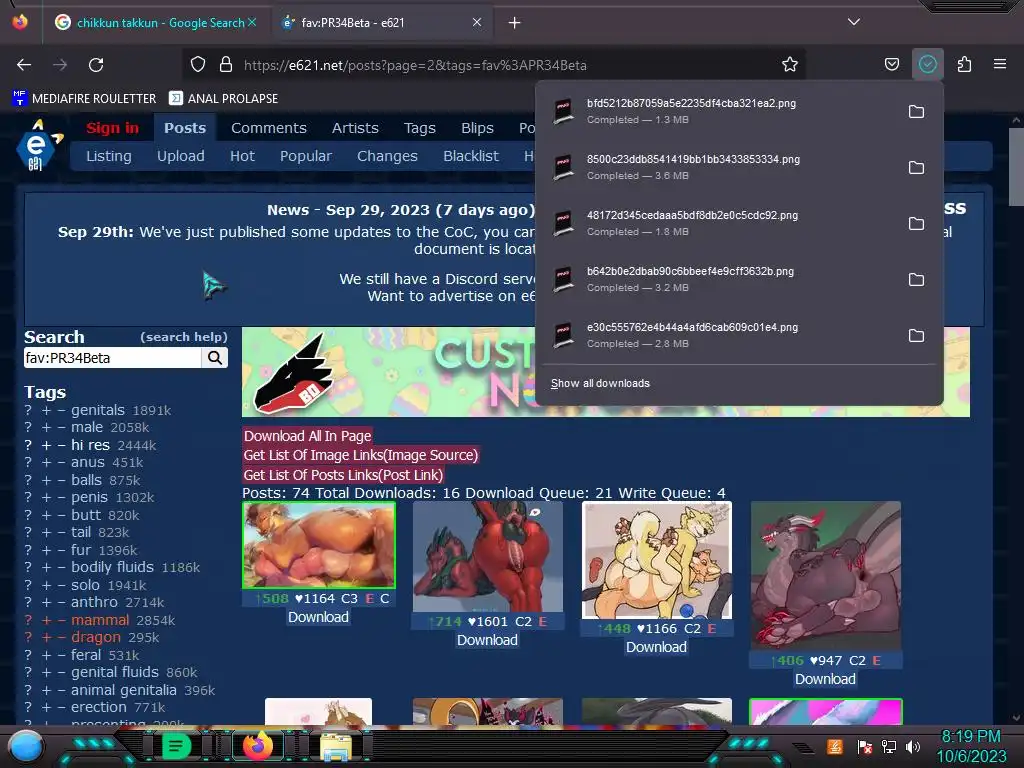Open the tracking protection shield
This screenshot has height=768, width=1024.
198,65
